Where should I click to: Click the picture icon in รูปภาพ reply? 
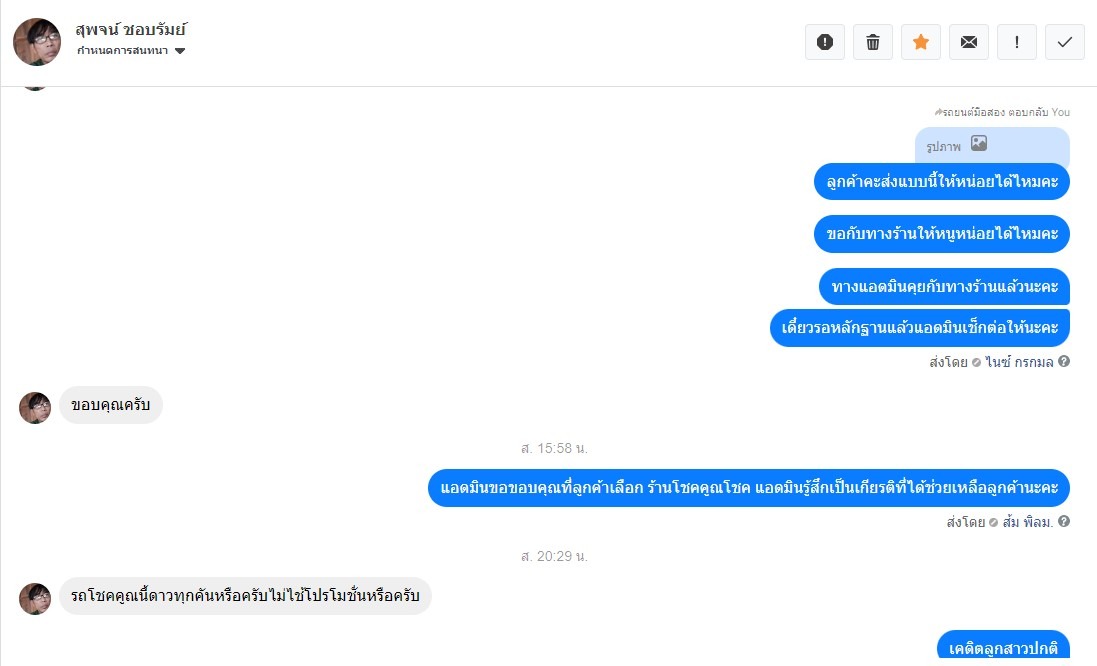pyautogui.click(x=979, y=143)
